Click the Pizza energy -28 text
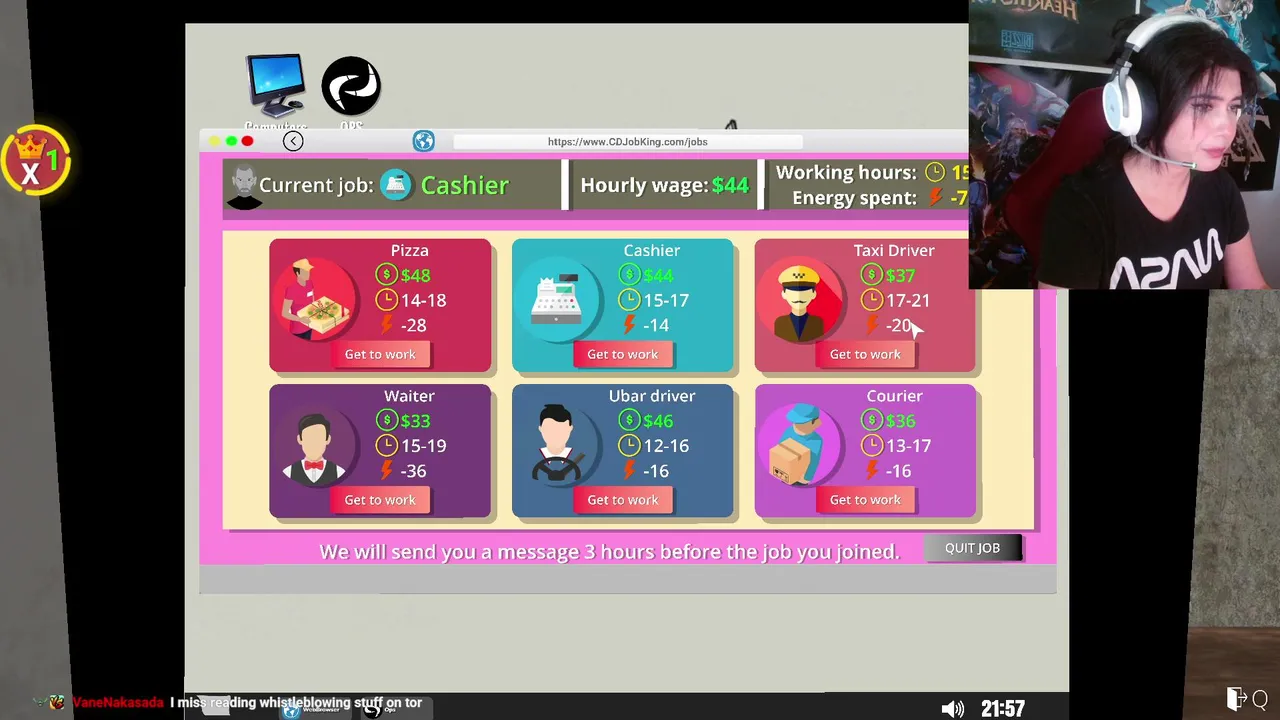Screen dimensions: 1280x720 click(413, 325)
